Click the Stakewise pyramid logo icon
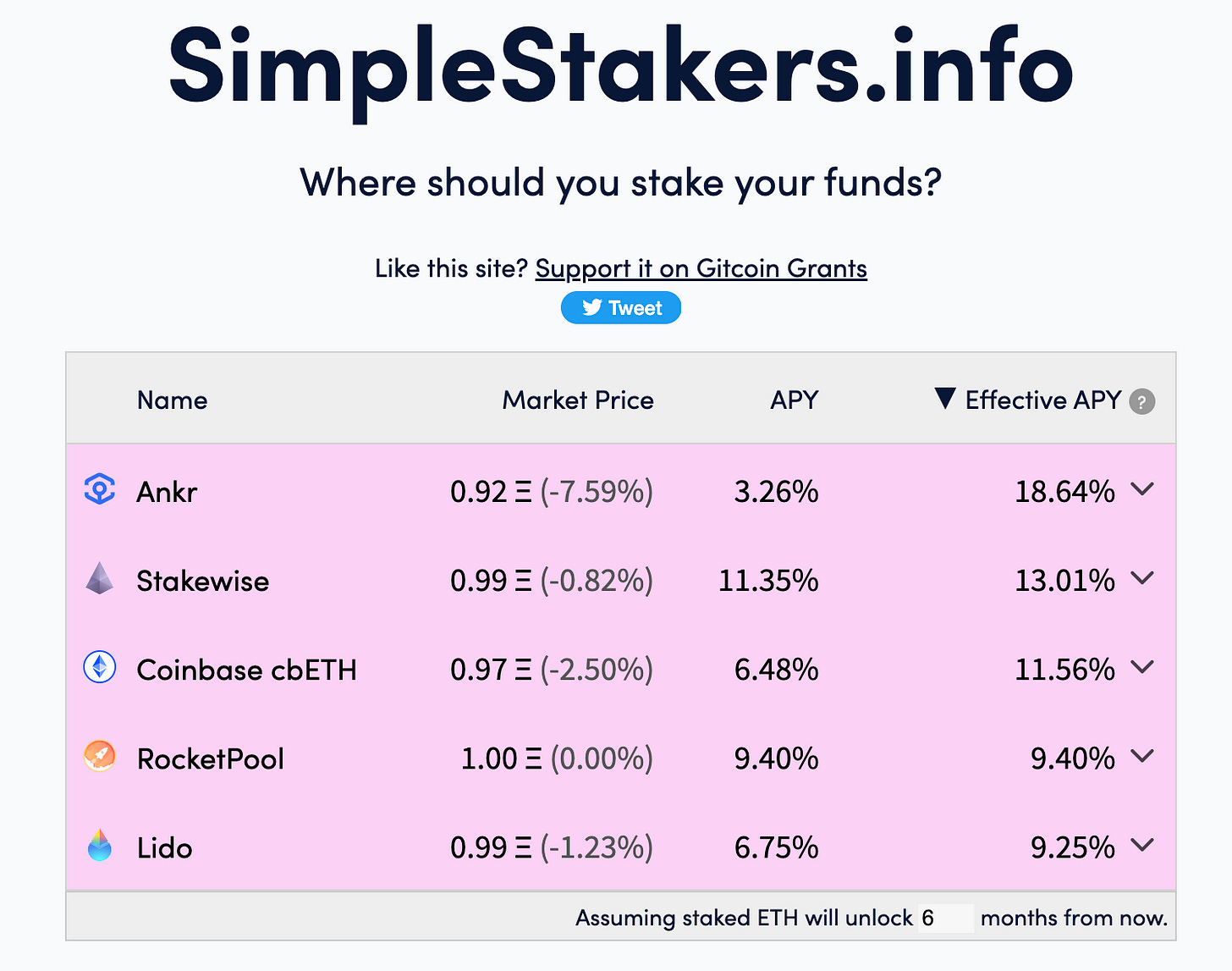Screen dimensions: 1232x971 click(100, 578)
